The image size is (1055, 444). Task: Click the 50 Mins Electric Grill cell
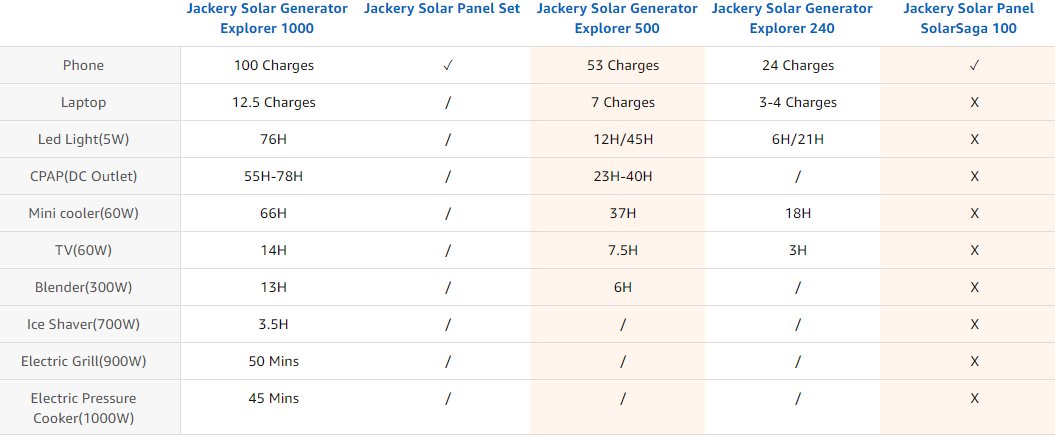point(274,361)
